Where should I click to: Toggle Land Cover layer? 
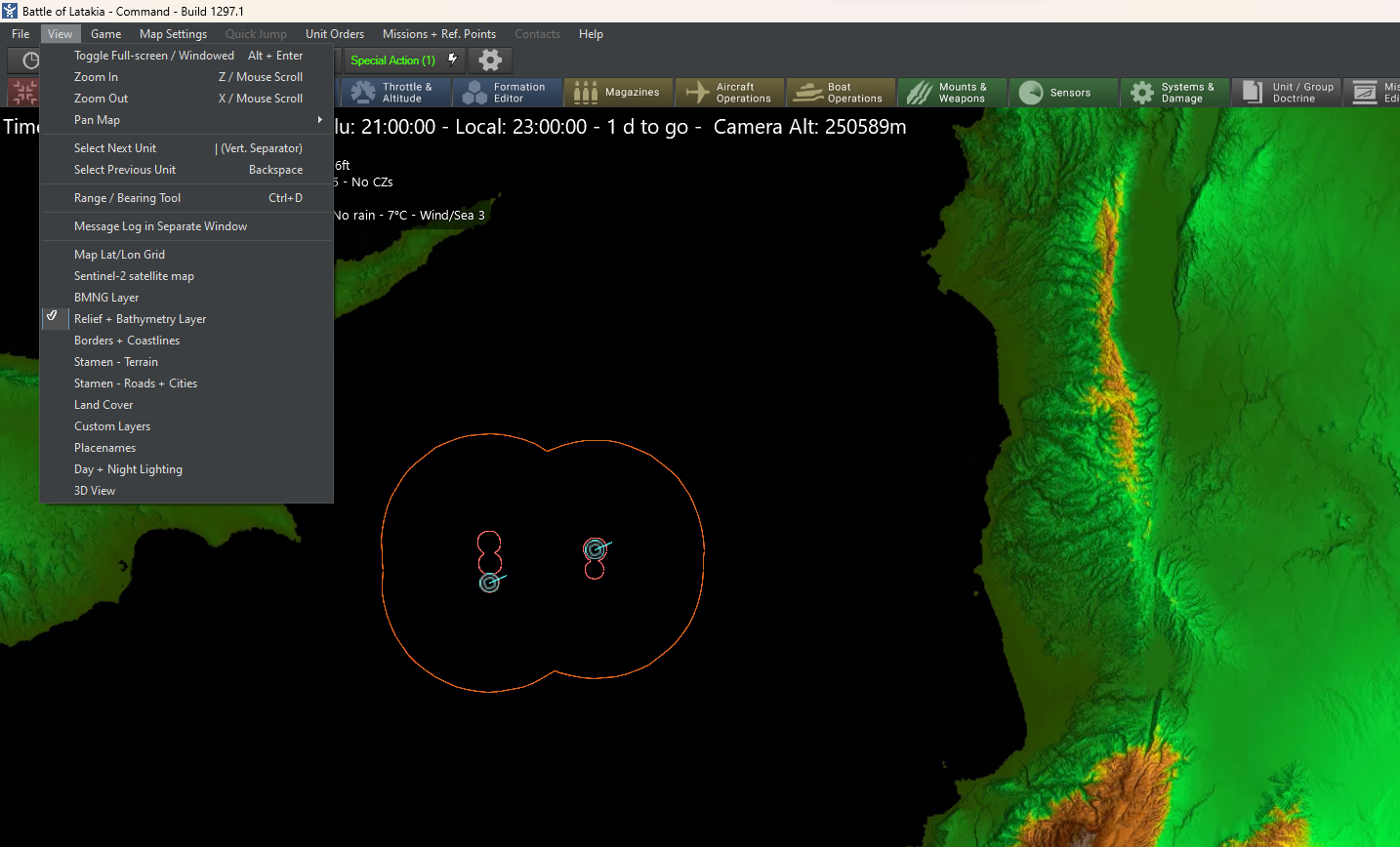tap(103, 405)
